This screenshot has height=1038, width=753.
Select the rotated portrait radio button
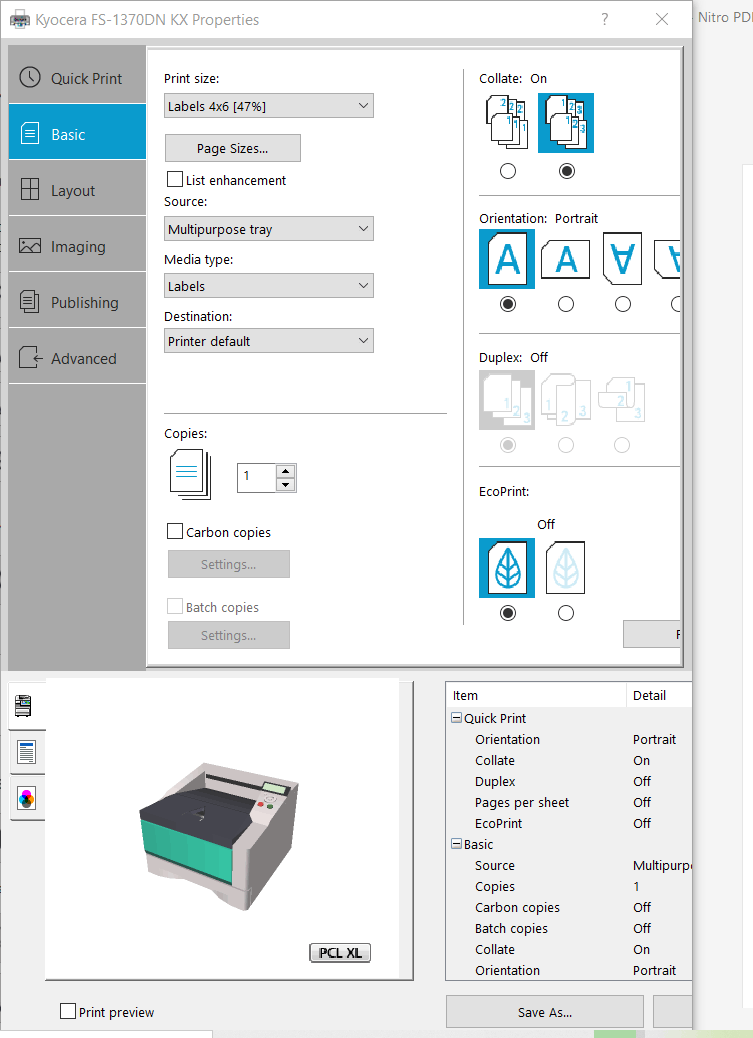pyautogui.click(x=623, y=305)
